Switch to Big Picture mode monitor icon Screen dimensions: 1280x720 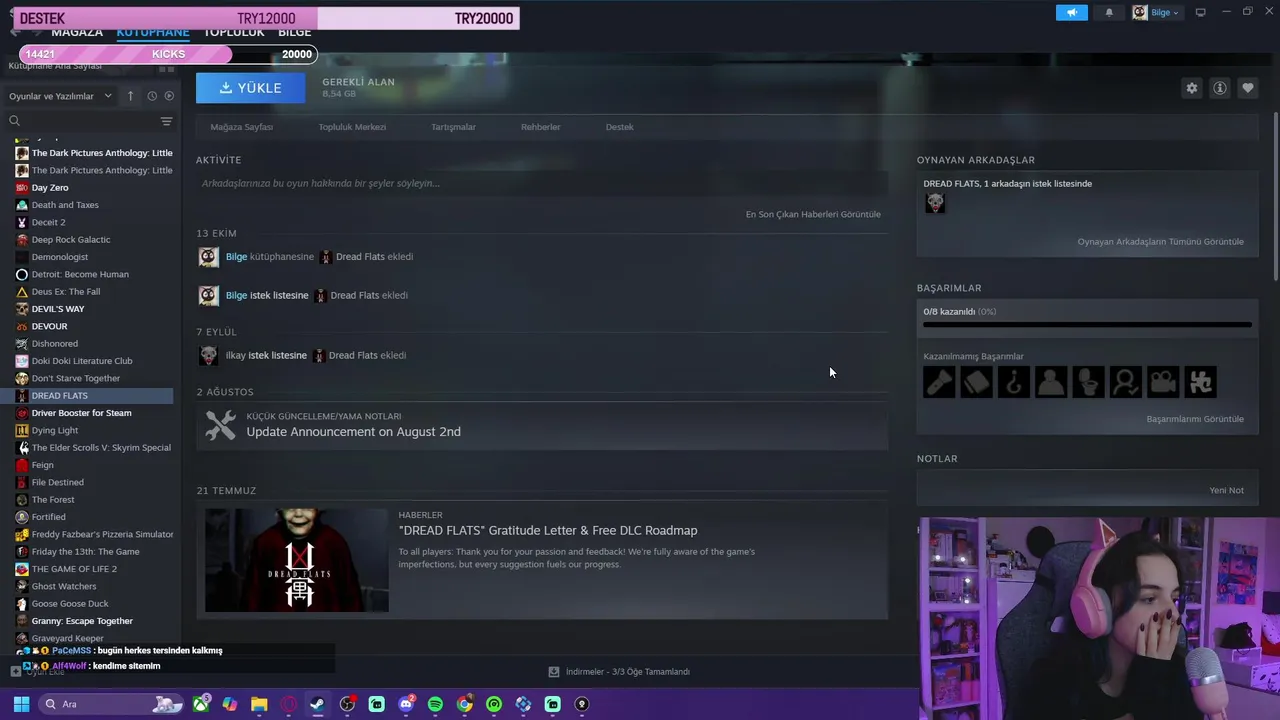pos(1201,12)
